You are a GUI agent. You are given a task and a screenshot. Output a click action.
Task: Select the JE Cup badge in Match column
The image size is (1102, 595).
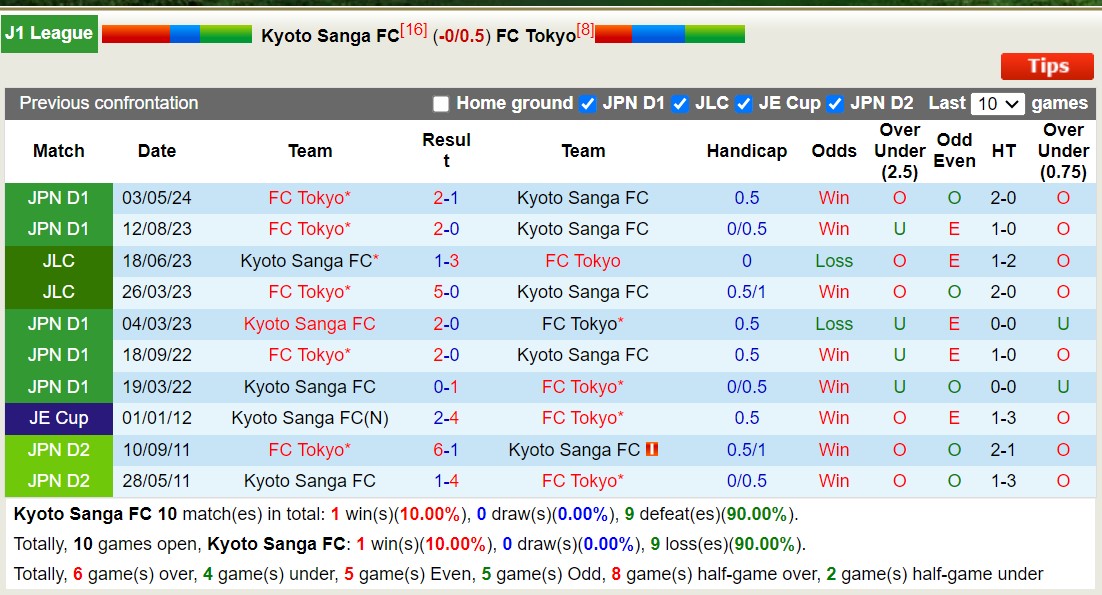click(58, 418)
